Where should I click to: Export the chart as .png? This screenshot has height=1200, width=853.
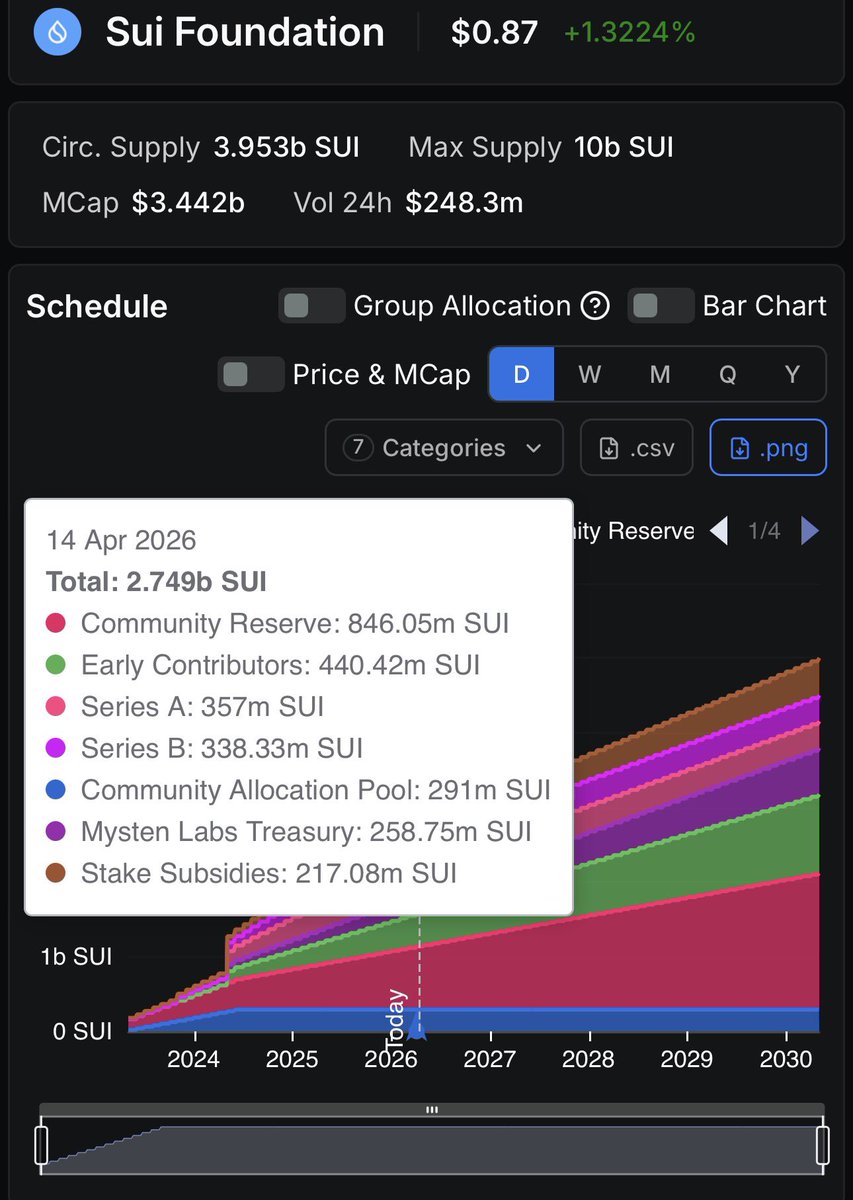click(x=768, y=448)
